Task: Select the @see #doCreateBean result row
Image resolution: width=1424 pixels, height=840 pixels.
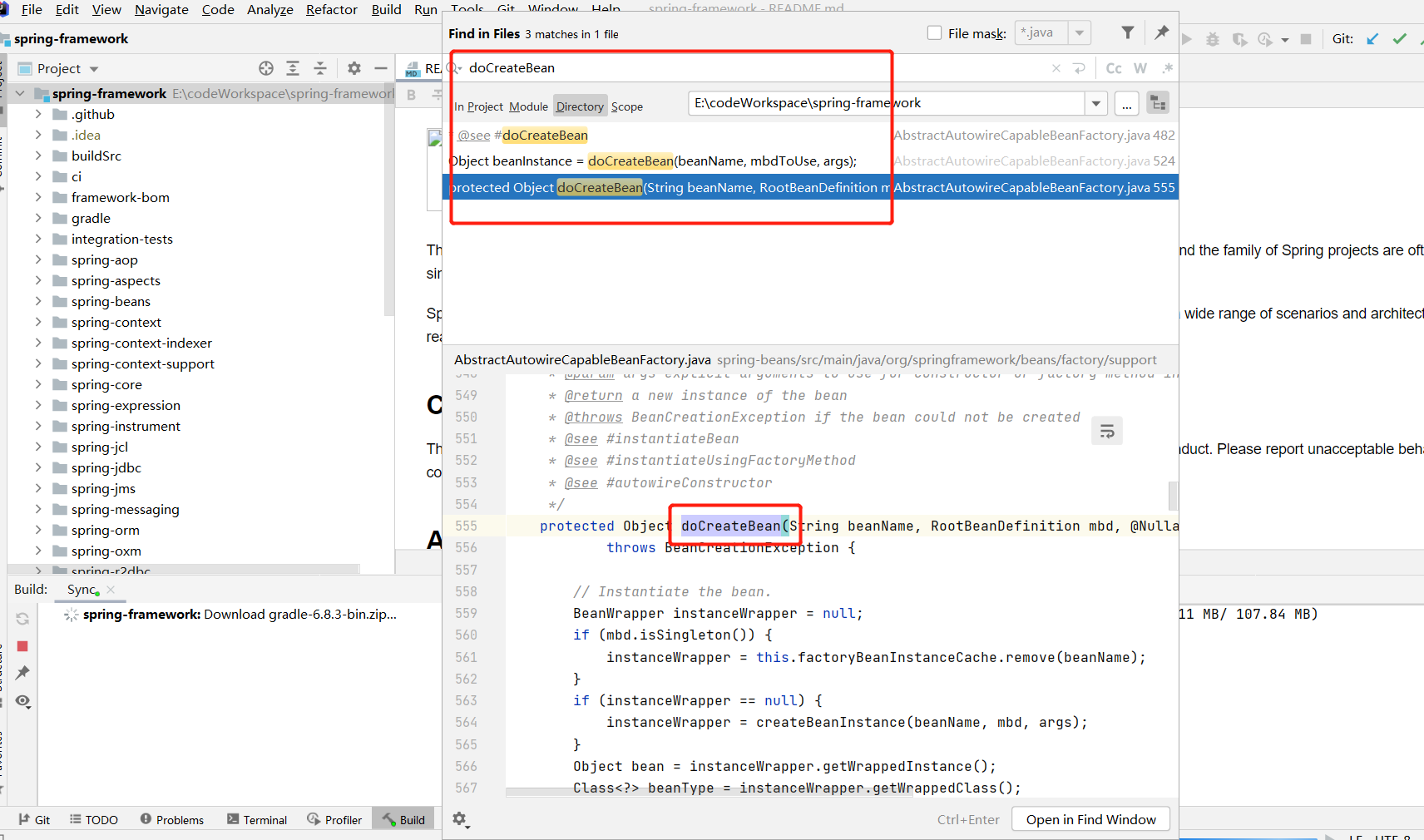Action: pos(811,135)
